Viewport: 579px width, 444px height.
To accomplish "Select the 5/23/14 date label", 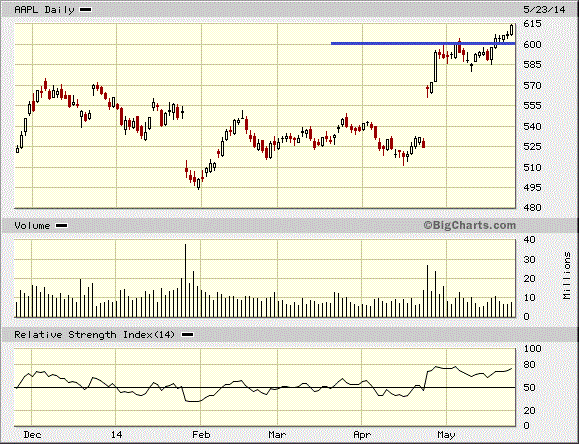I will (x=544, y=10).
